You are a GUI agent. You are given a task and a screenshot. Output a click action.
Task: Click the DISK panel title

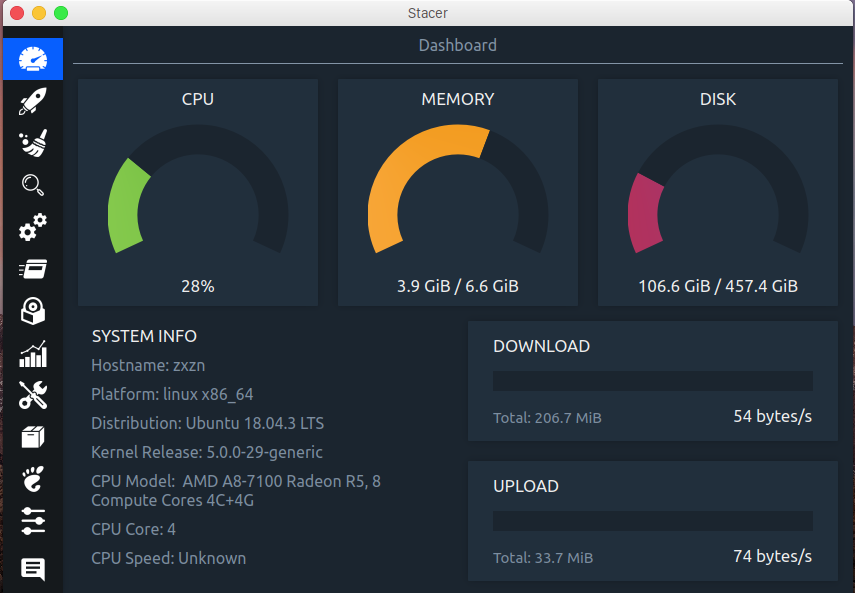tap(718, 99)
